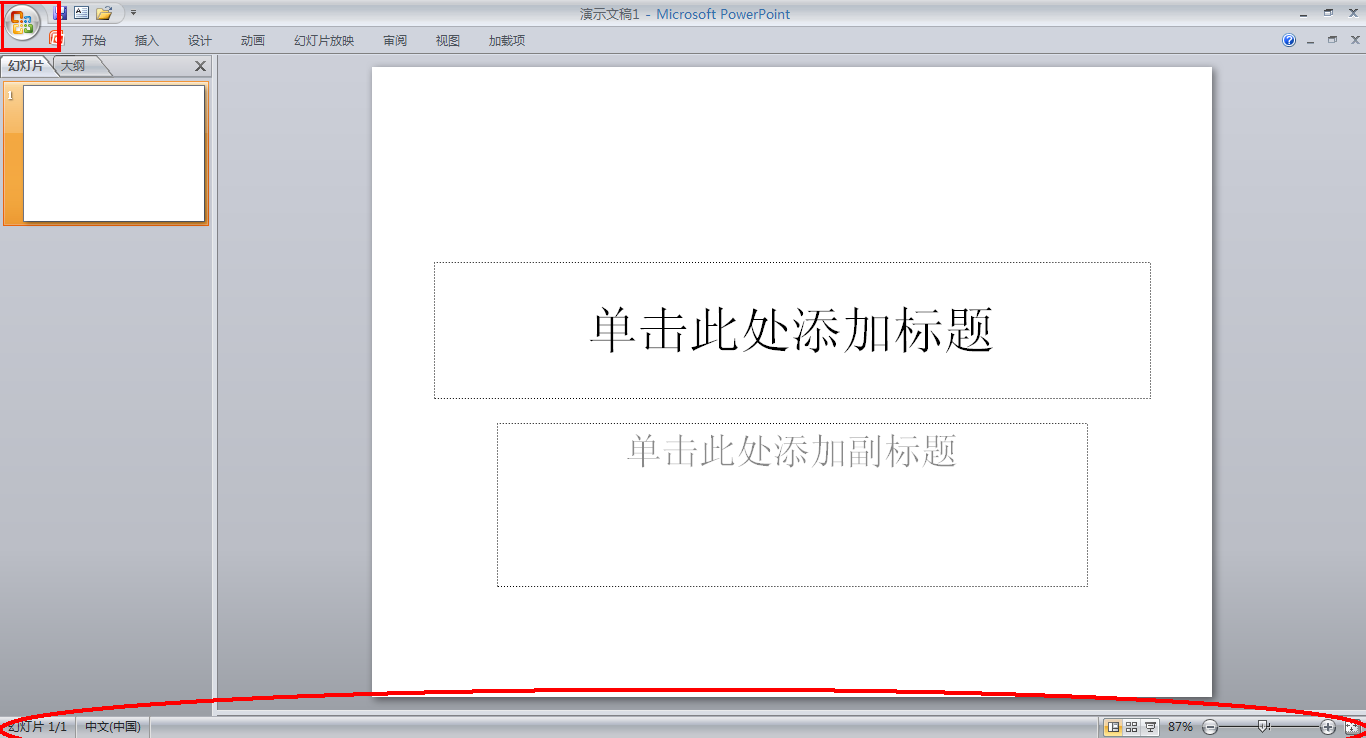Click the zoom slider handle

coord(1263,726)
